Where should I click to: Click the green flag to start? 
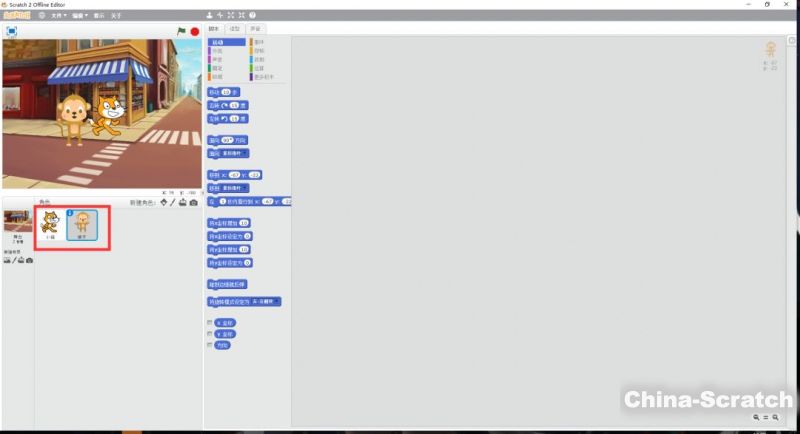(180, 31)
